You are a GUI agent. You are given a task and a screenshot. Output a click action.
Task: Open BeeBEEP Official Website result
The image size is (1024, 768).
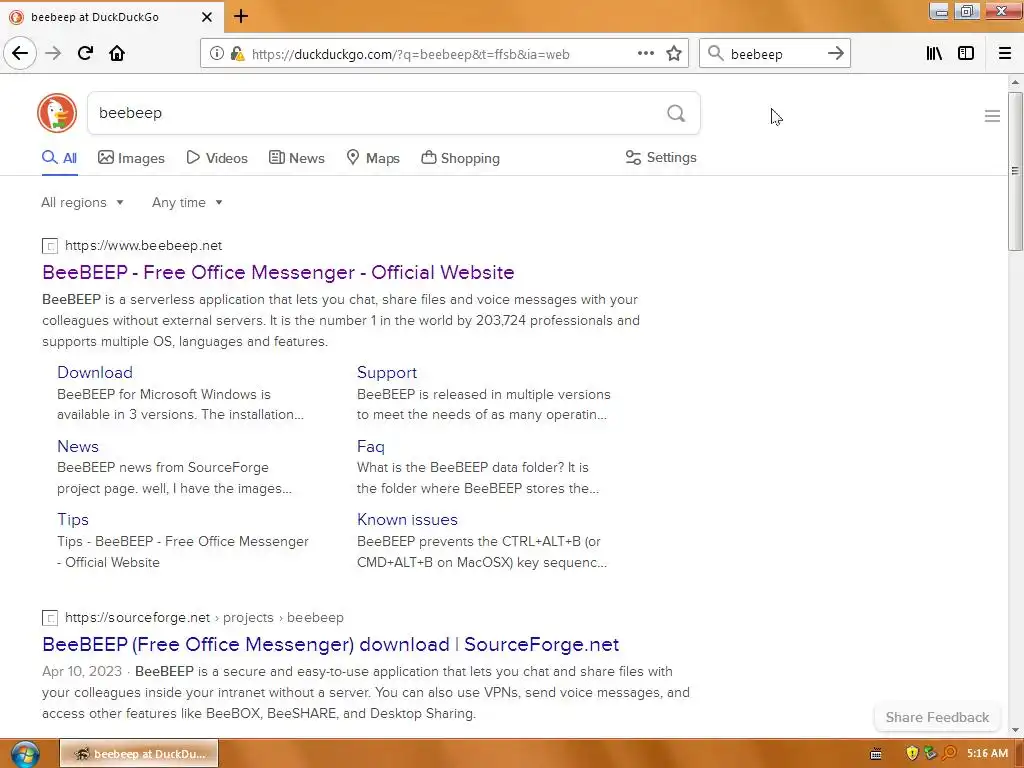coord(278,272)
